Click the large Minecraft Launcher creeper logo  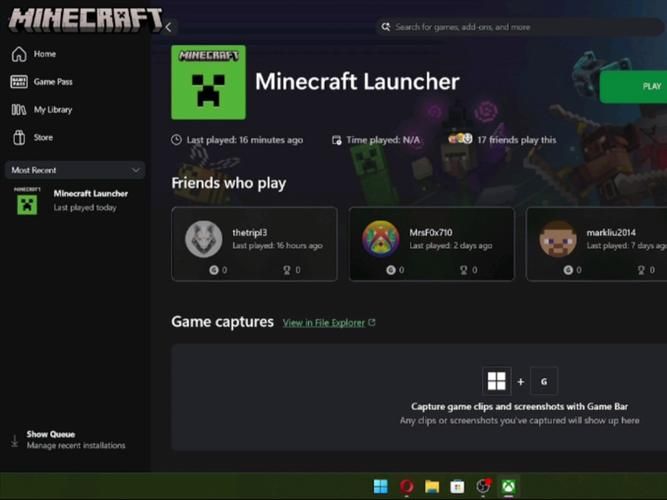point(208,82)
